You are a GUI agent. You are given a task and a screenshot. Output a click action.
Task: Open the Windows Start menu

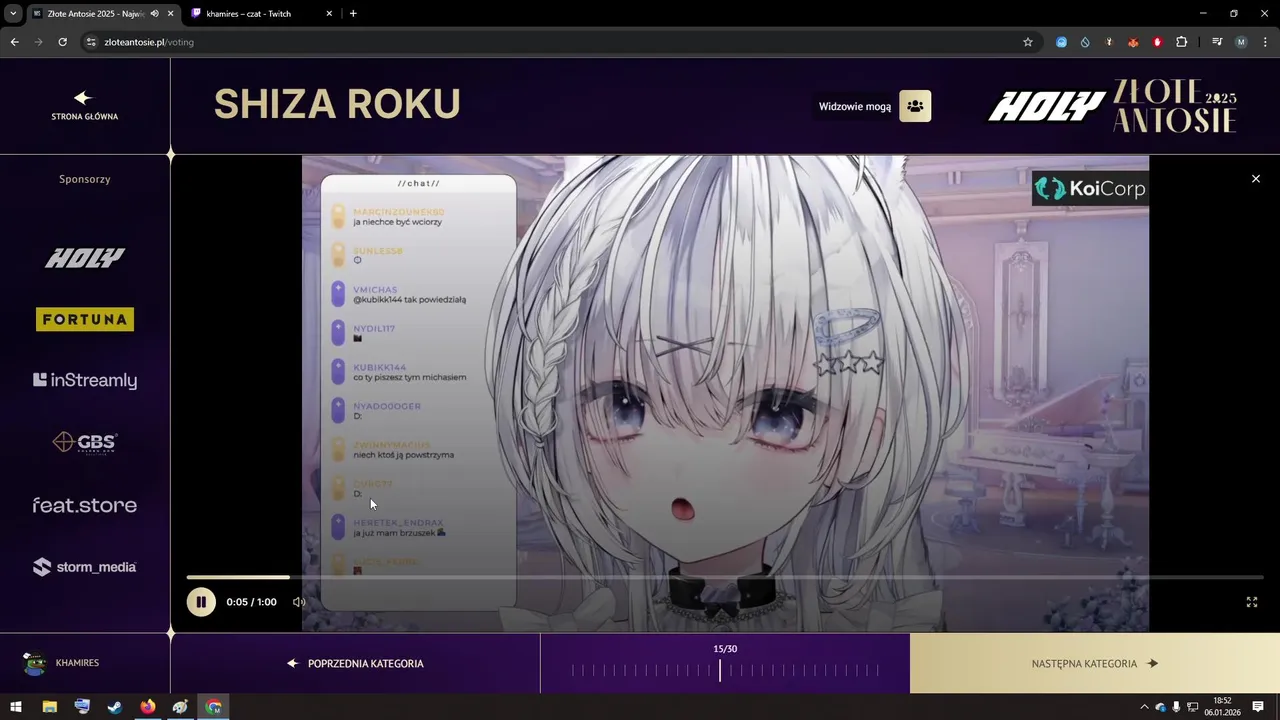tap(16, 707)
